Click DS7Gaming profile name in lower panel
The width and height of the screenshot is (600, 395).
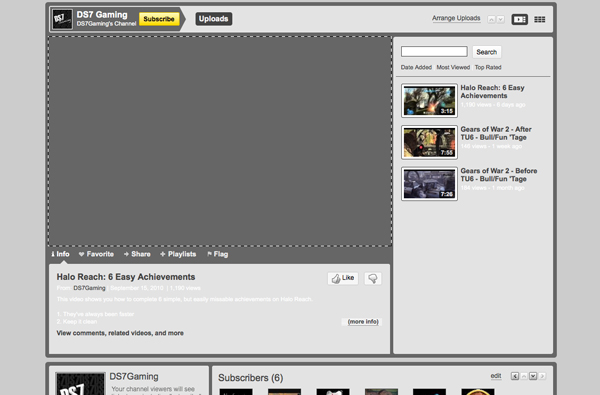[x=134, y=377]
